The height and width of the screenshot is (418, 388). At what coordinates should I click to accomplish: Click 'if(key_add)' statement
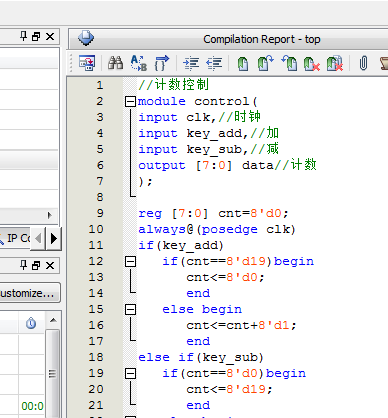[x=181, y=246]
